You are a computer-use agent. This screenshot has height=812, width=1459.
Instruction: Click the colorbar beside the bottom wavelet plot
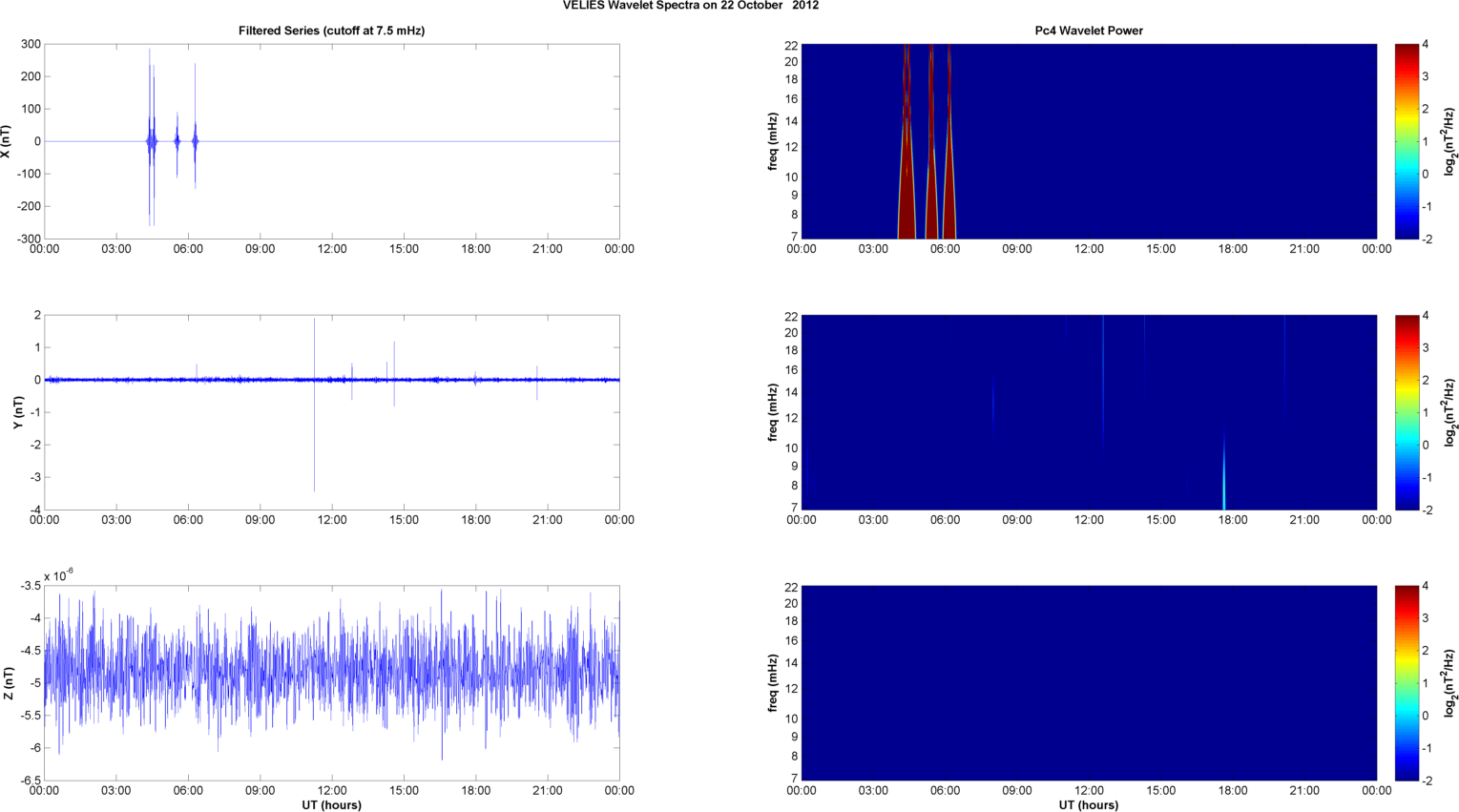tap(1407, 683)
